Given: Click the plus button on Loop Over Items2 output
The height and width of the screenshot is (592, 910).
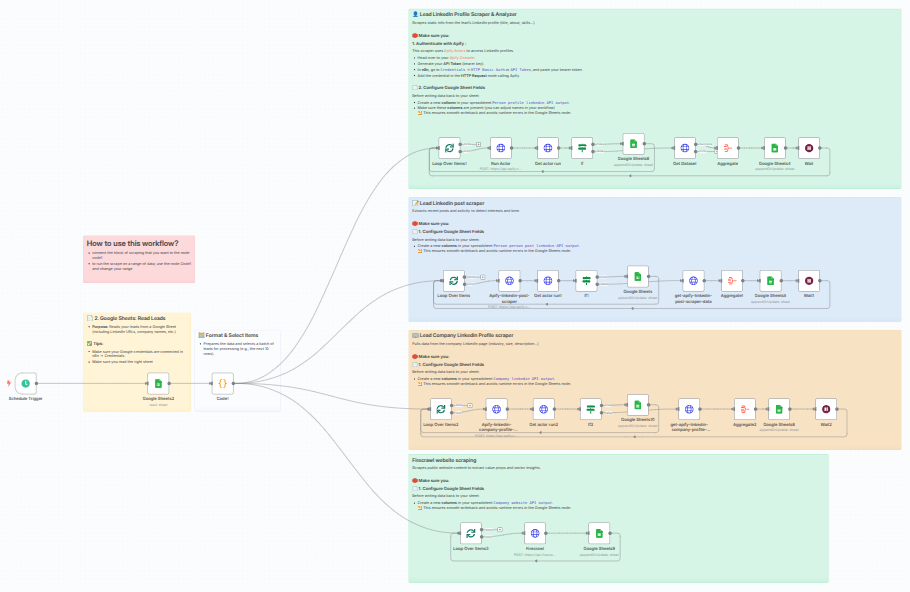Looking at the screenshot, I should [470, 405].
